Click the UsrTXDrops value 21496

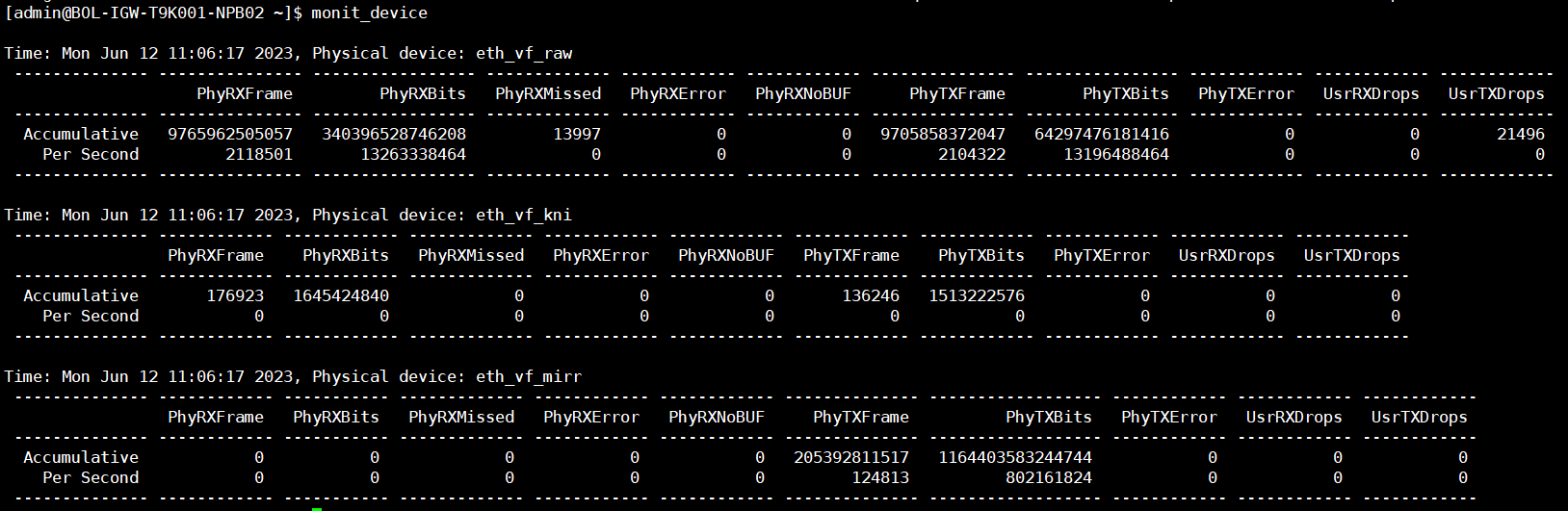(x=1521, y=134)
